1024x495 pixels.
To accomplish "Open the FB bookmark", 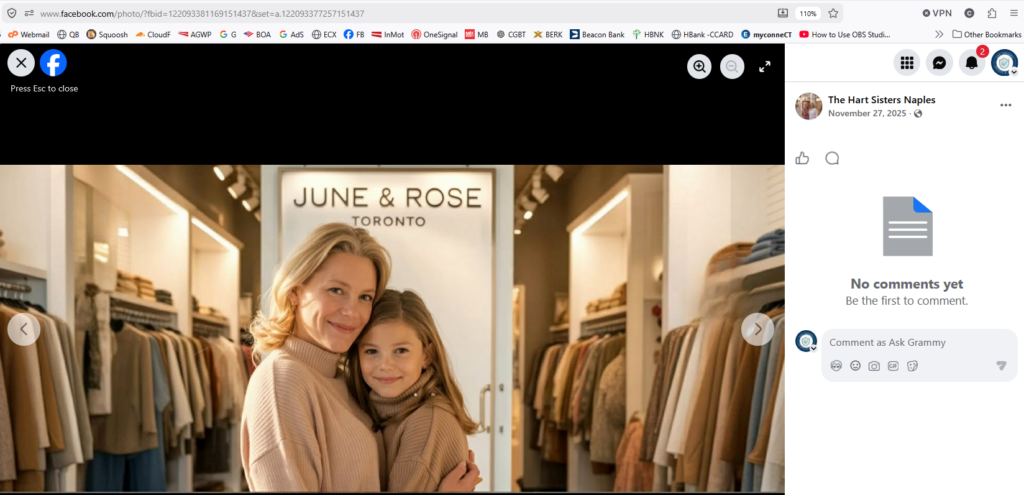I will point(354,35).
